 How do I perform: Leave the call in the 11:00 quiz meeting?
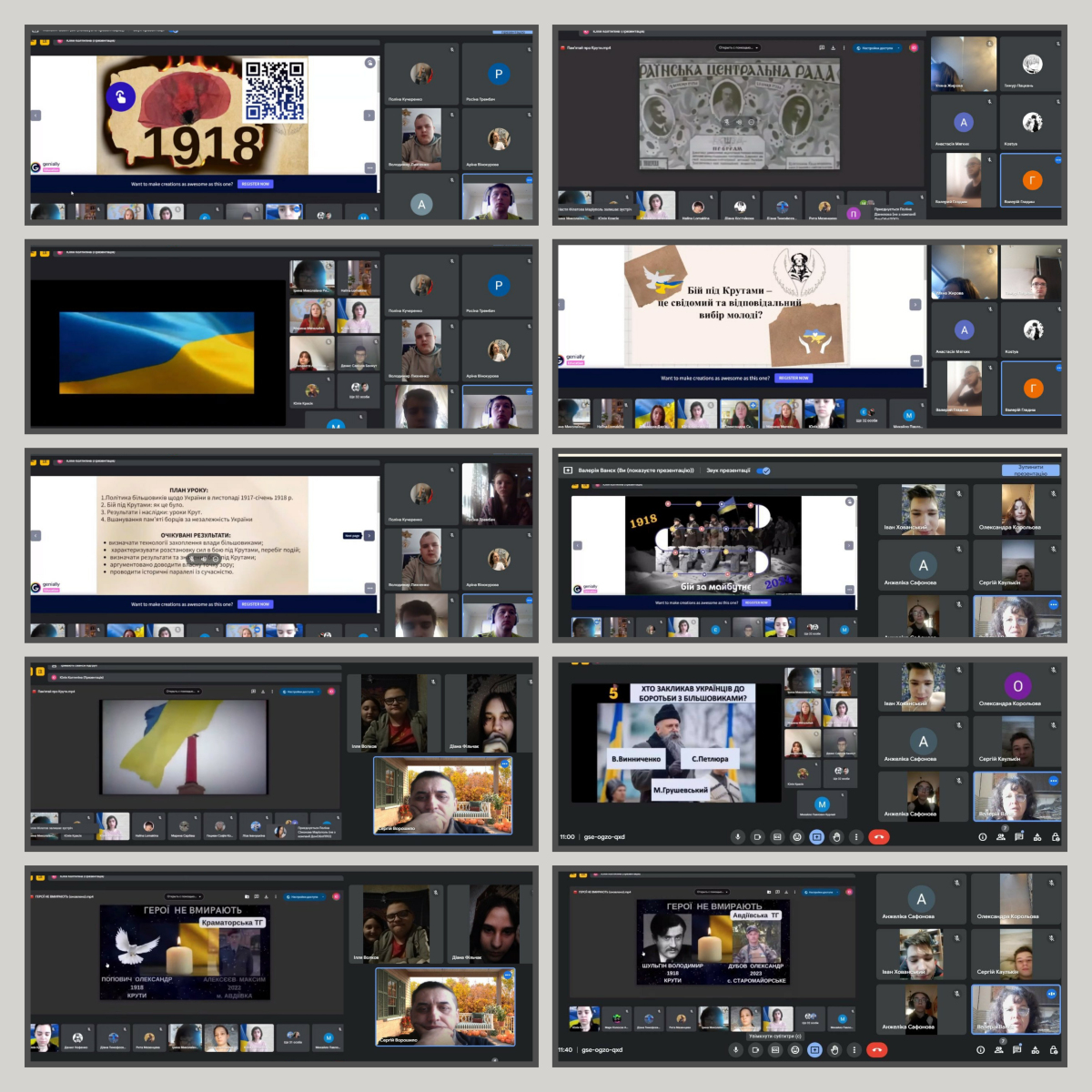[879, 837]
